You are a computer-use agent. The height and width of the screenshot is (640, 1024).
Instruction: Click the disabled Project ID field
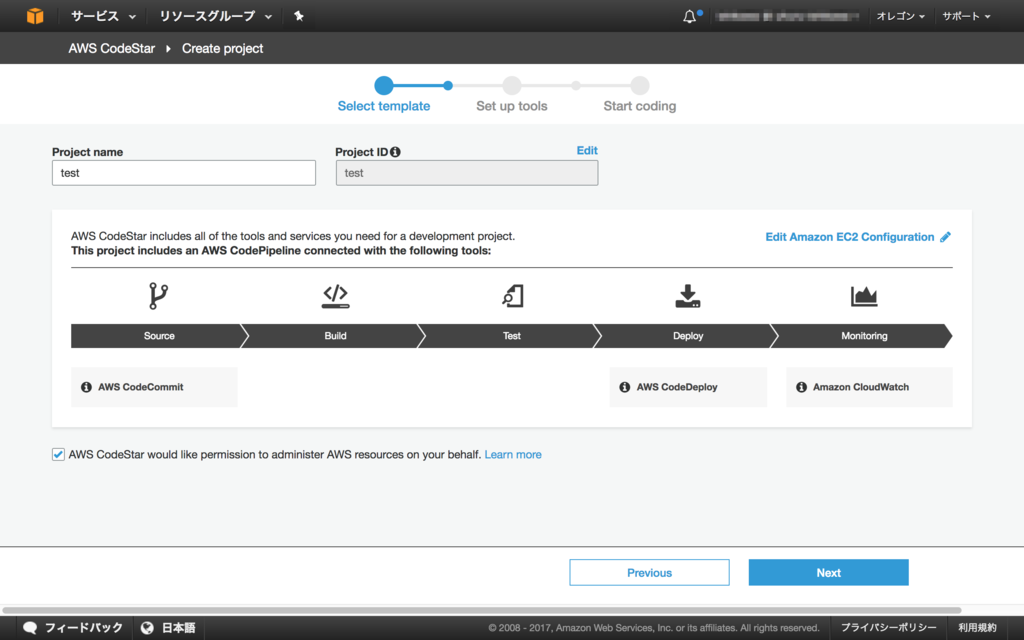click(x=467, y=173)
